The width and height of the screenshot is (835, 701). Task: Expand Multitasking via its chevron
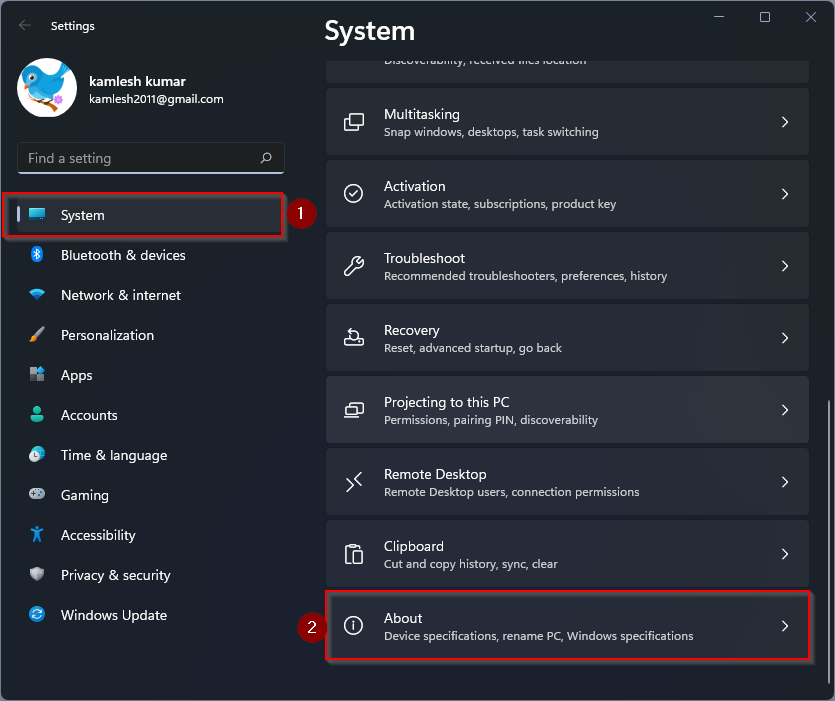pos(784,122)
